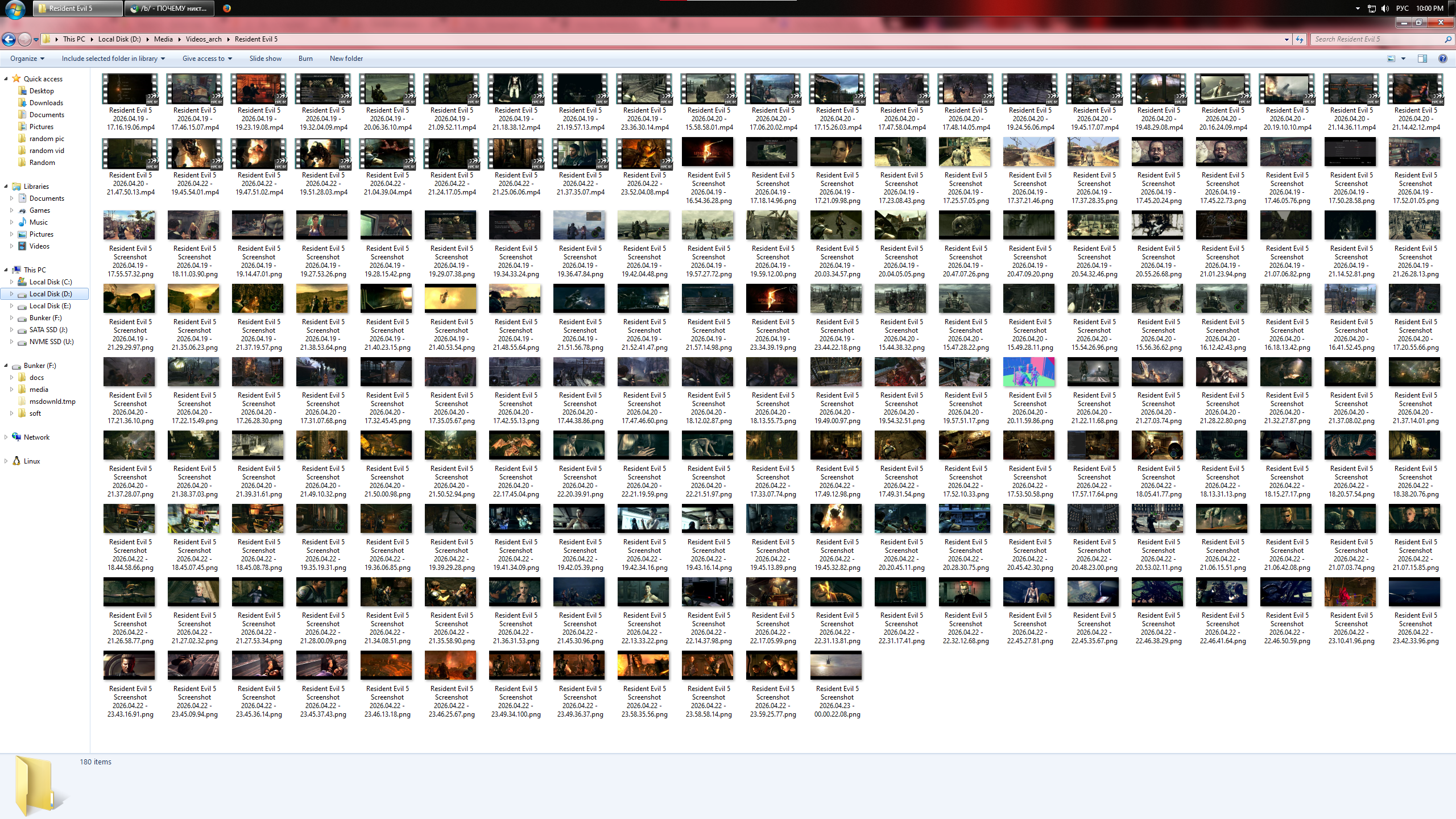The height and width of the screenshot is (819, 1456).
Task: Select the Network item in sidebar
Action: 31,437
